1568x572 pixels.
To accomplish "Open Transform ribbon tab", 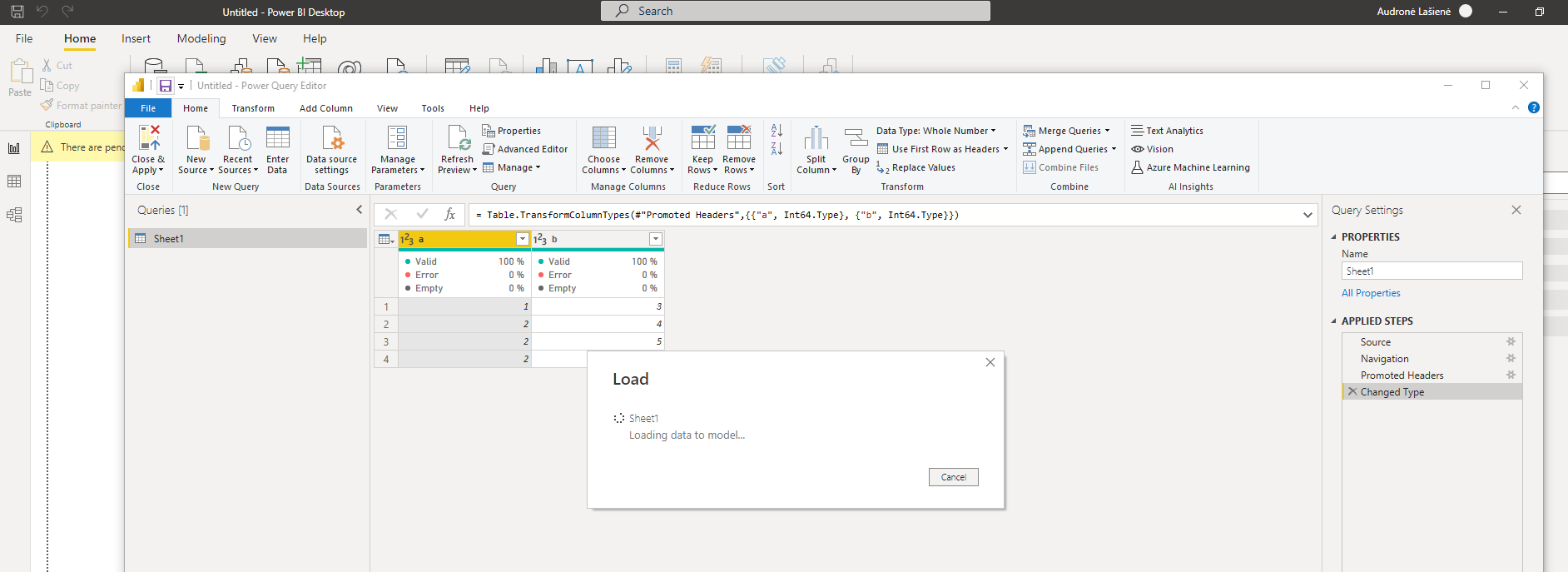I will click(x=253, y=108).
